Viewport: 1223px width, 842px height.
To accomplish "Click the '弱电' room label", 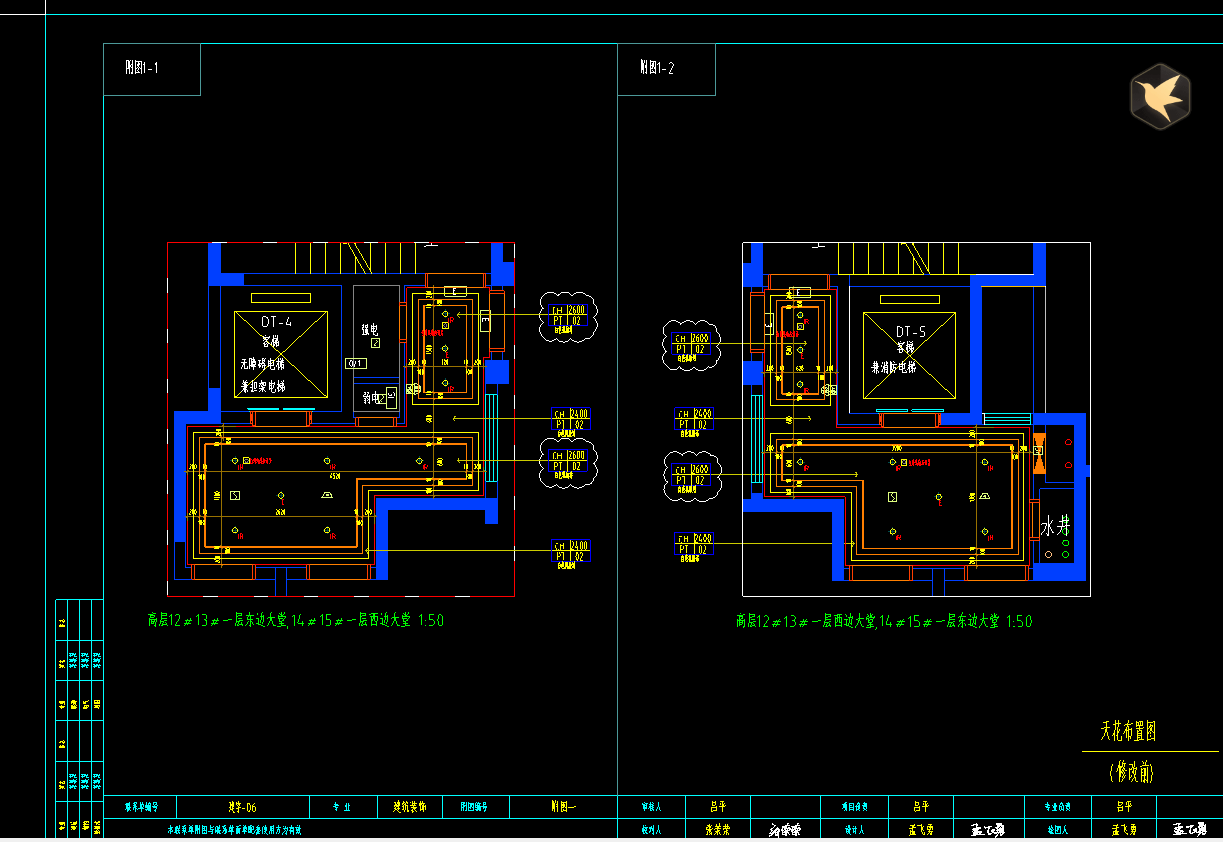I will [372, 398].
